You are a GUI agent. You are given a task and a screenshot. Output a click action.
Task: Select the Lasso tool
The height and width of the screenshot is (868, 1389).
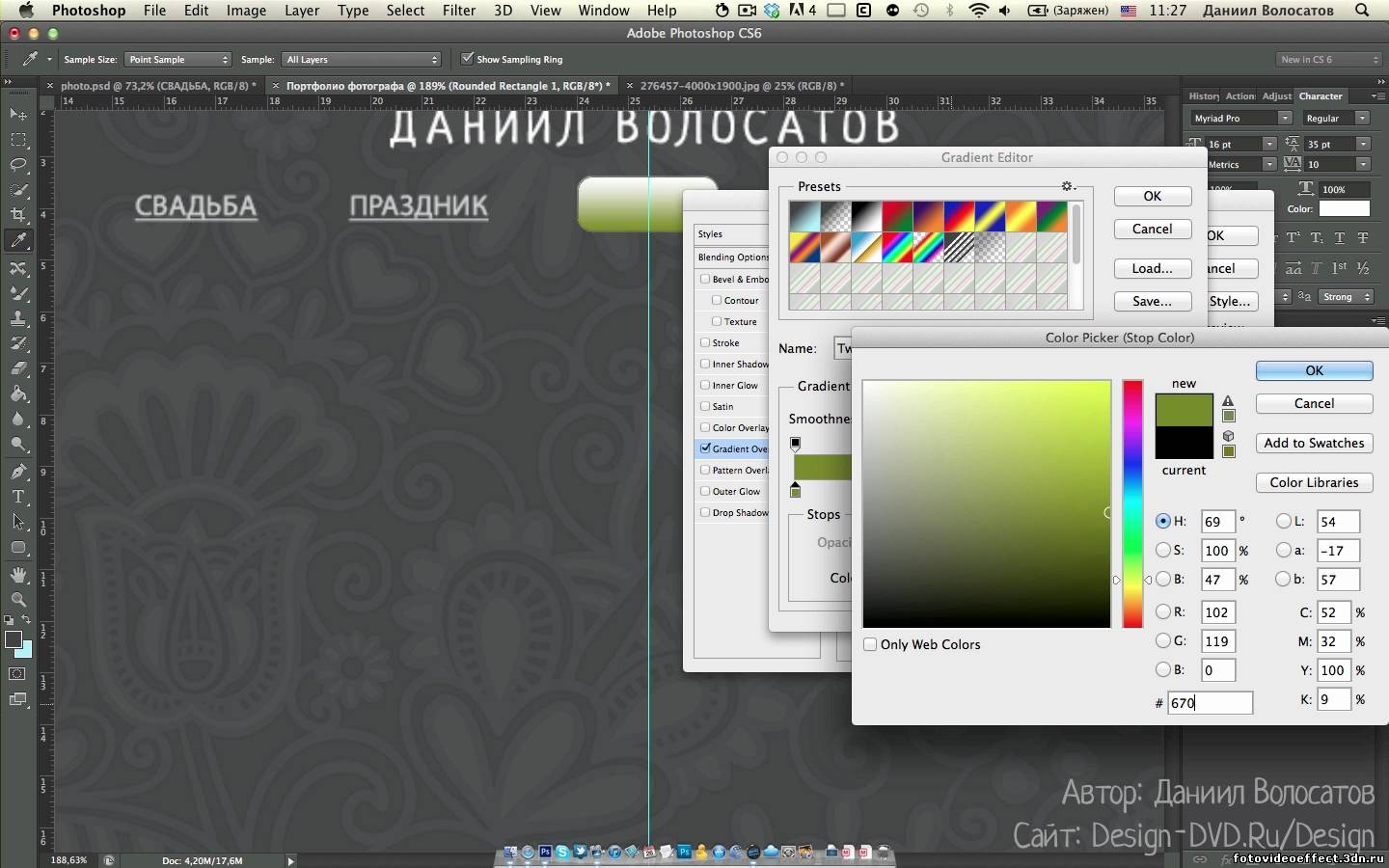tap(18, 165)
